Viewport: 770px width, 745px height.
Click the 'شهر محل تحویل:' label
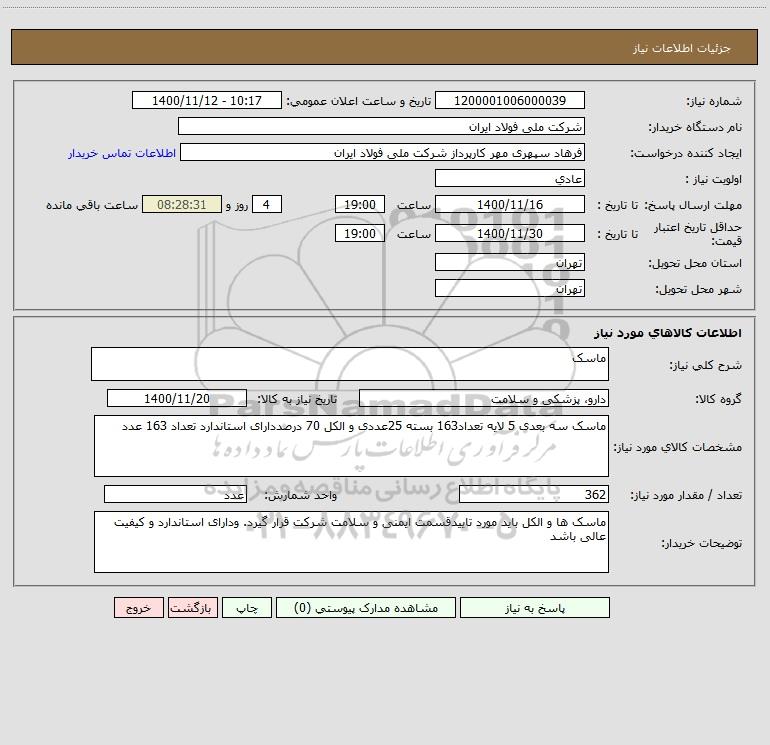coord(699,290)
